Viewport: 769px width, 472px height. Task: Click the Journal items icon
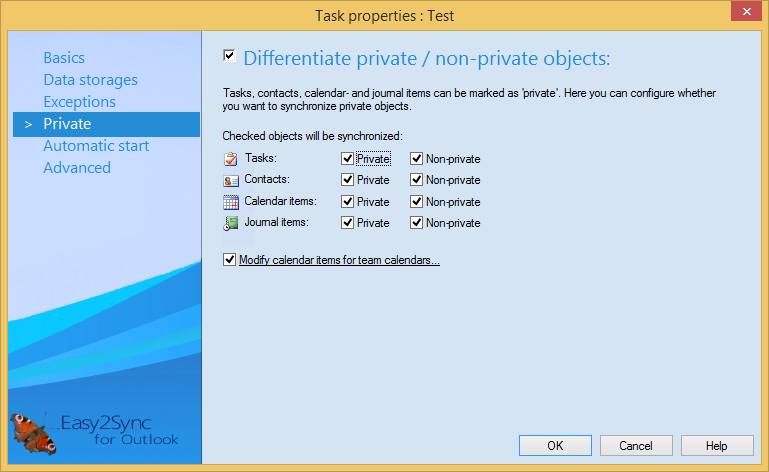click(231, 223)
